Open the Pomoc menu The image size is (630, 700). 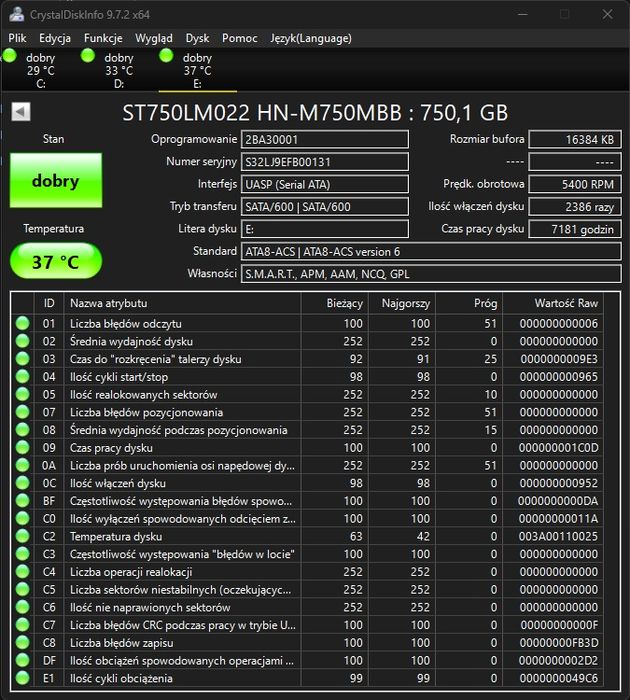[x=240, y=38]
